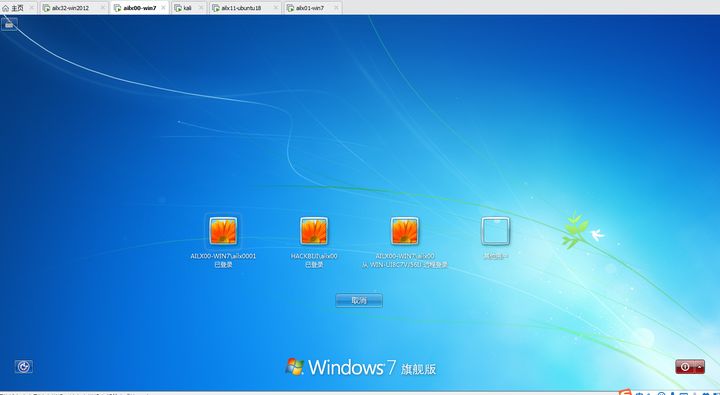The width and height of the screenshot is (720, 395).
Task: Close the kali tab
Action: [x=201, y=8]
